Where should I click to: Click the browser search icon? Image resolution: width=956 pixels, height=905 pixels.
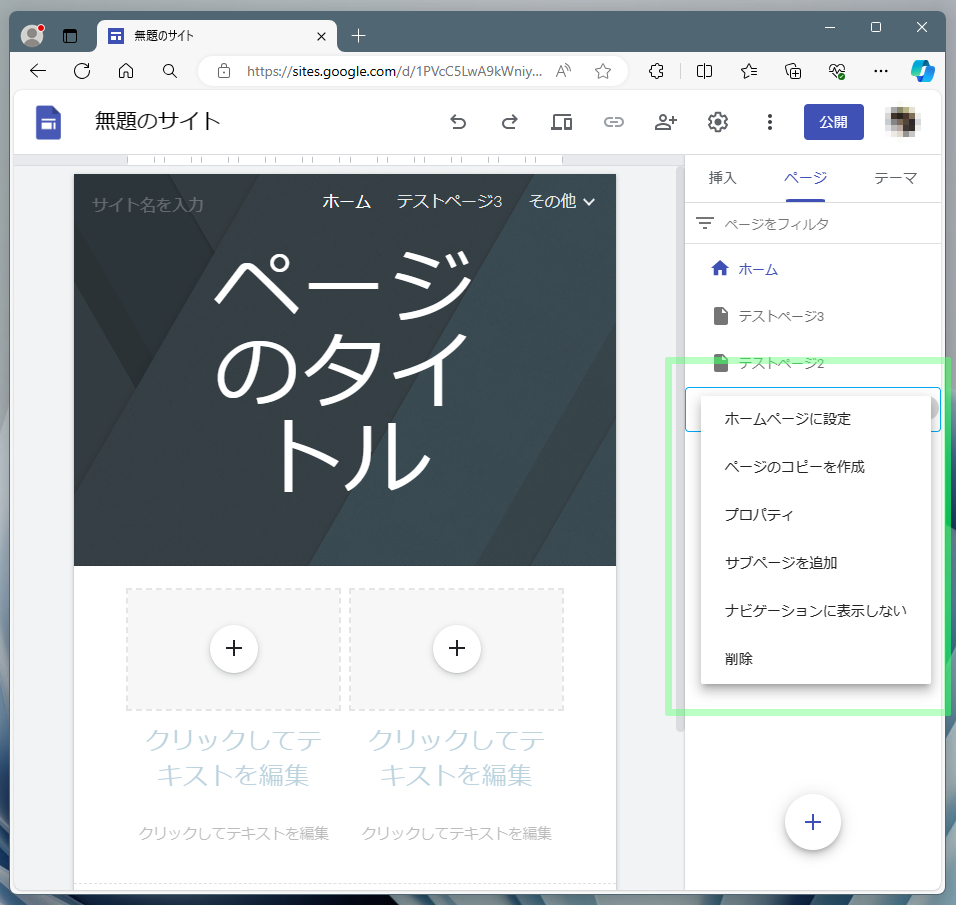(169, 71)
